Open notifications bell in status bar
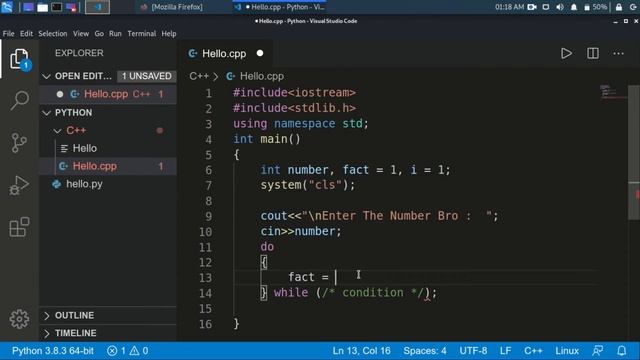Viewport: 640px width, 360px height. (x=622, y=351)
